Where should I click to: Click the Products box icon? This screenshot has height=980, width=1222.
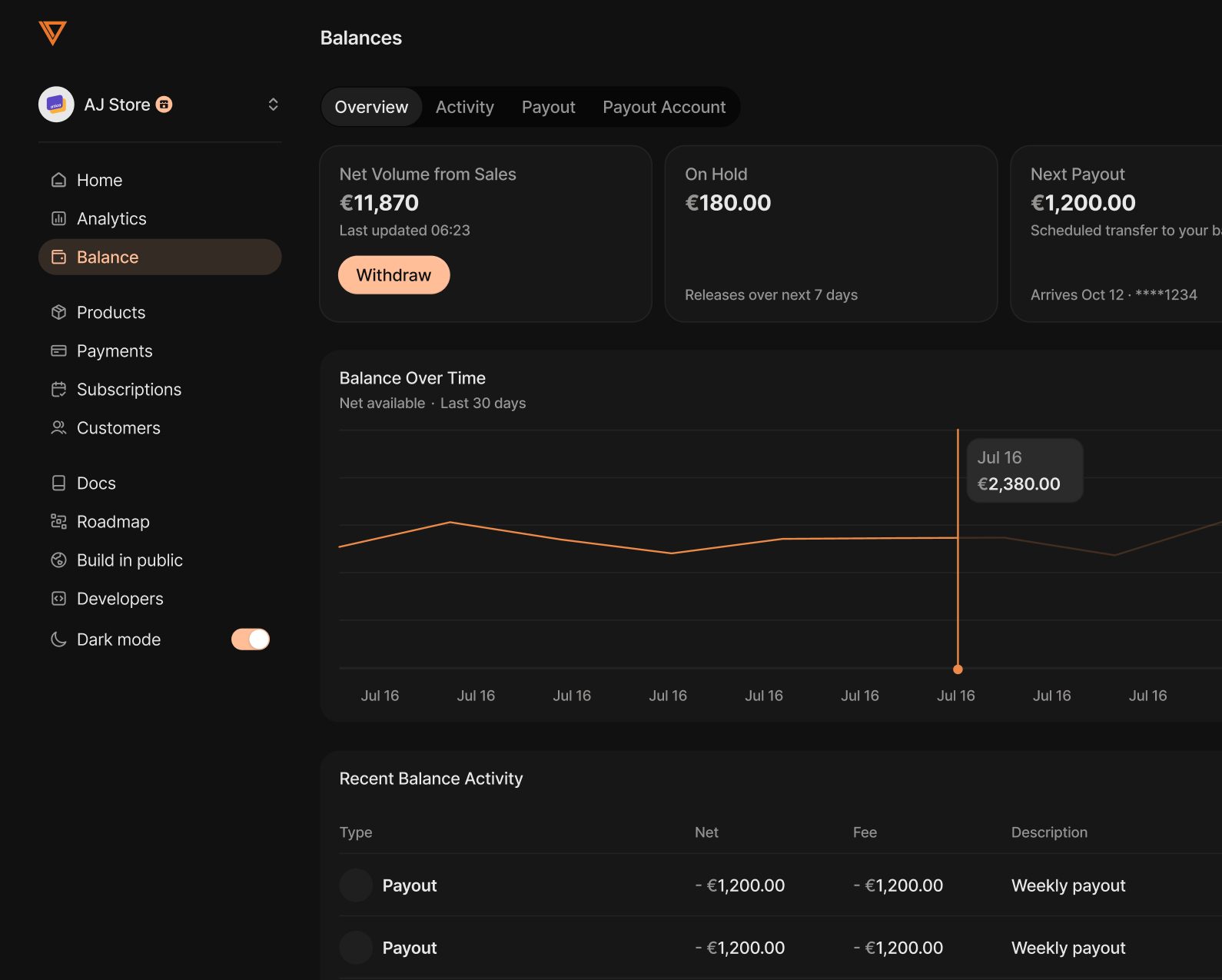(x=58, y=312)
